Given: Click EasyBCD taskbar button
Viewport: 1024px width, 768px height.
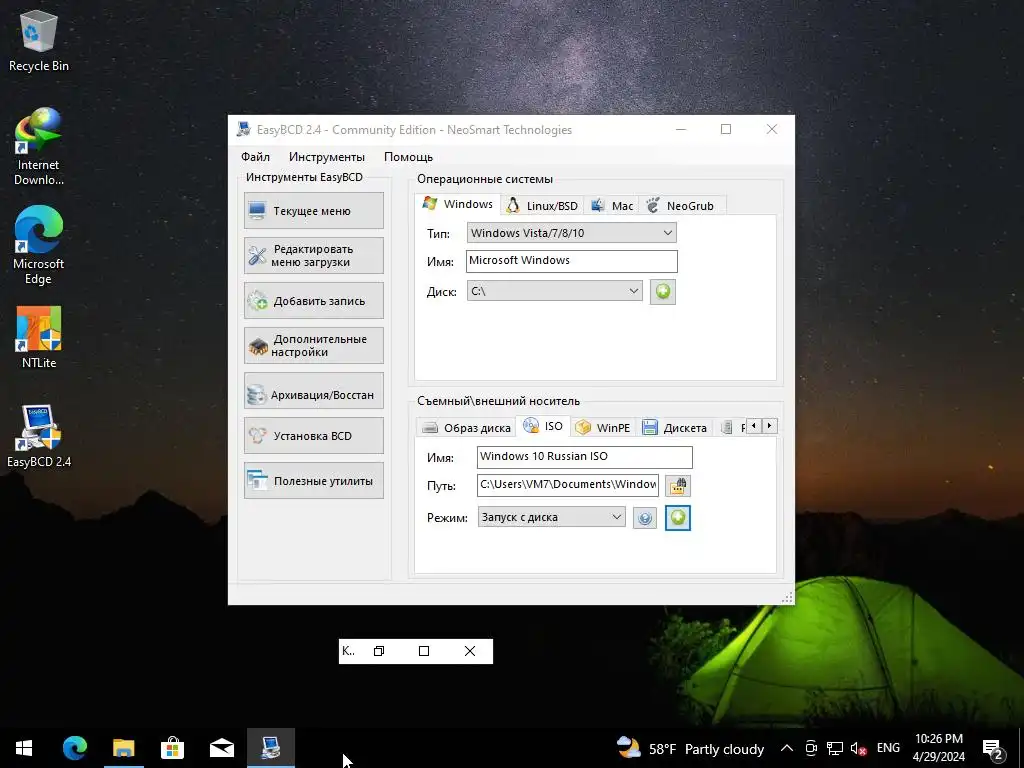Looking at the screenshot, I should coord(270,748).
